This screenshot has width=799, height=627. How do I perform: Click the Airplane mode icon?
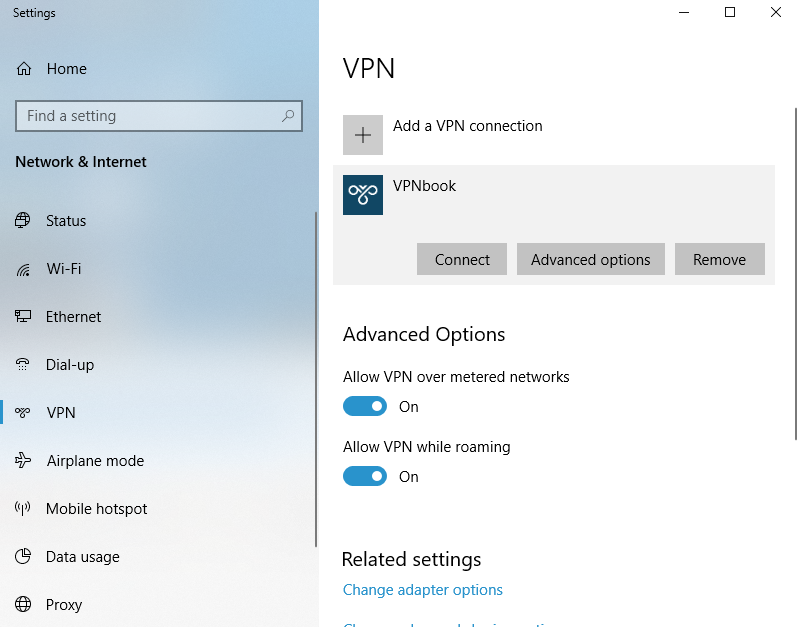click(x=24, y=461)
